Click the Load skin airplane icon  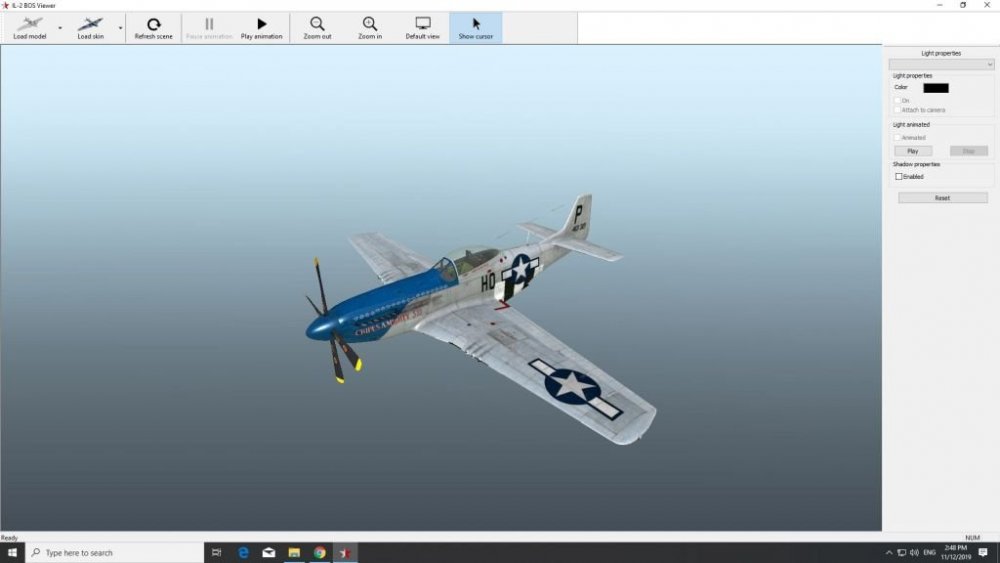tap(91, 24)
